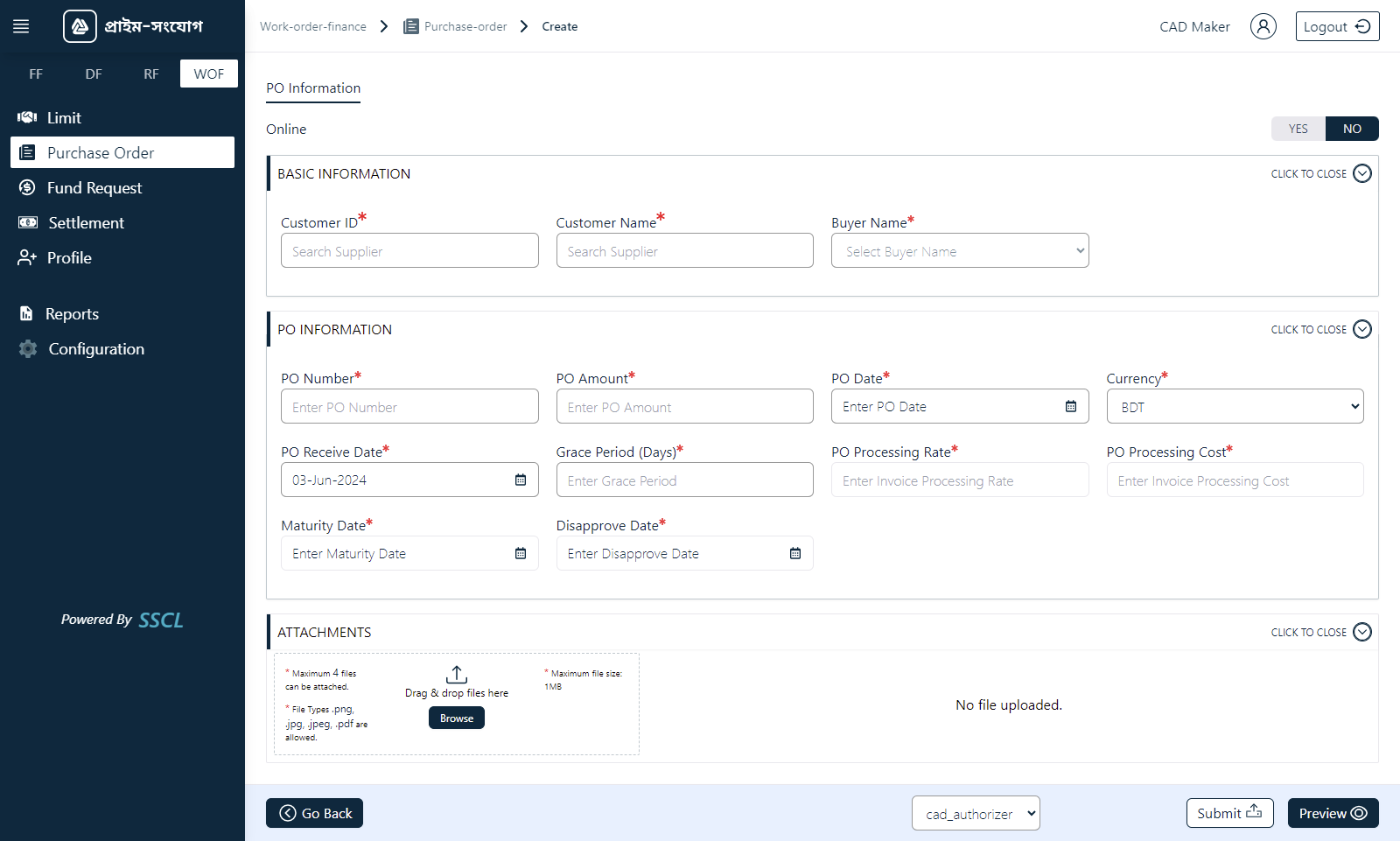Screen dimensions: 1400x841
Task: Set Online toggle to YES
Action: (1298, 129)
